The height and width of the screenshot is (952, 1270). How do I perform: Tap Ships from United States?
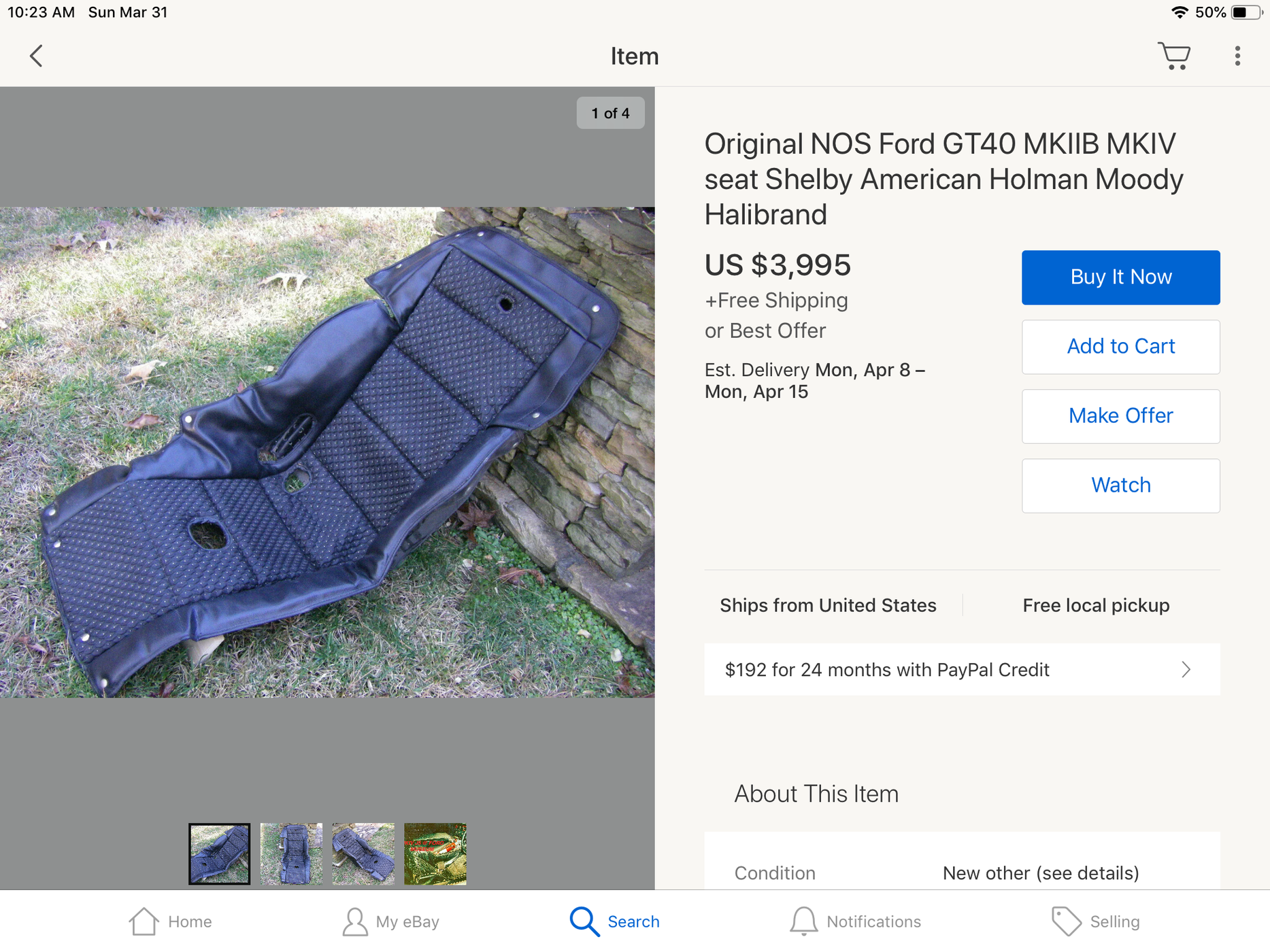tap(828, 605)
